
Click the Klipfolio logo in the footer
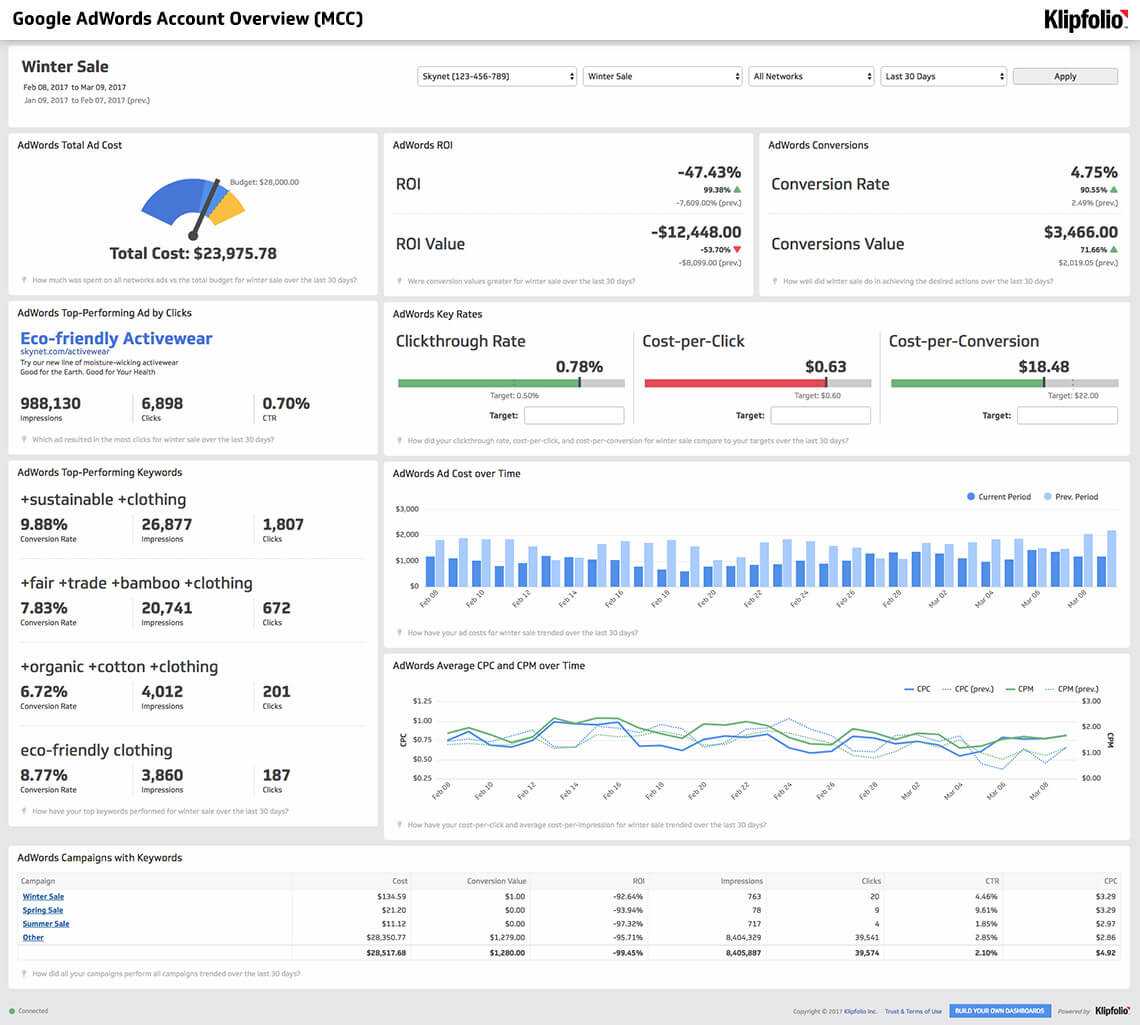pyautogui.click(x=1112, y=1010)
